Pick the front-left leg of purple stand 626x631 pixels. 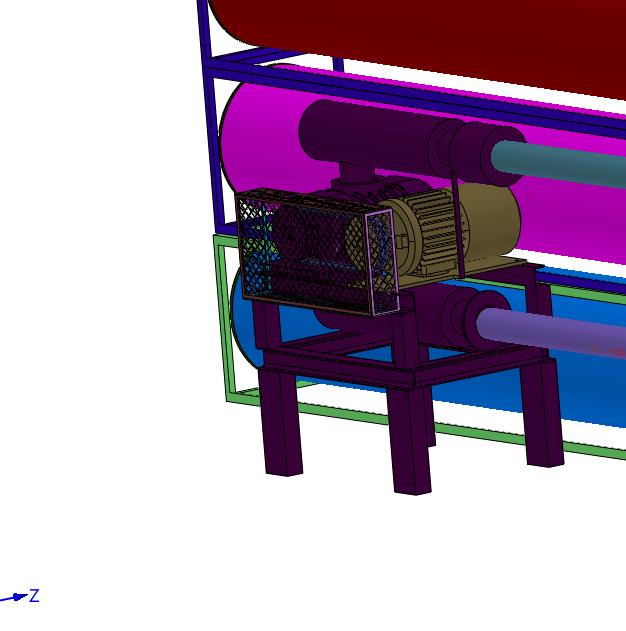point(281,423)
